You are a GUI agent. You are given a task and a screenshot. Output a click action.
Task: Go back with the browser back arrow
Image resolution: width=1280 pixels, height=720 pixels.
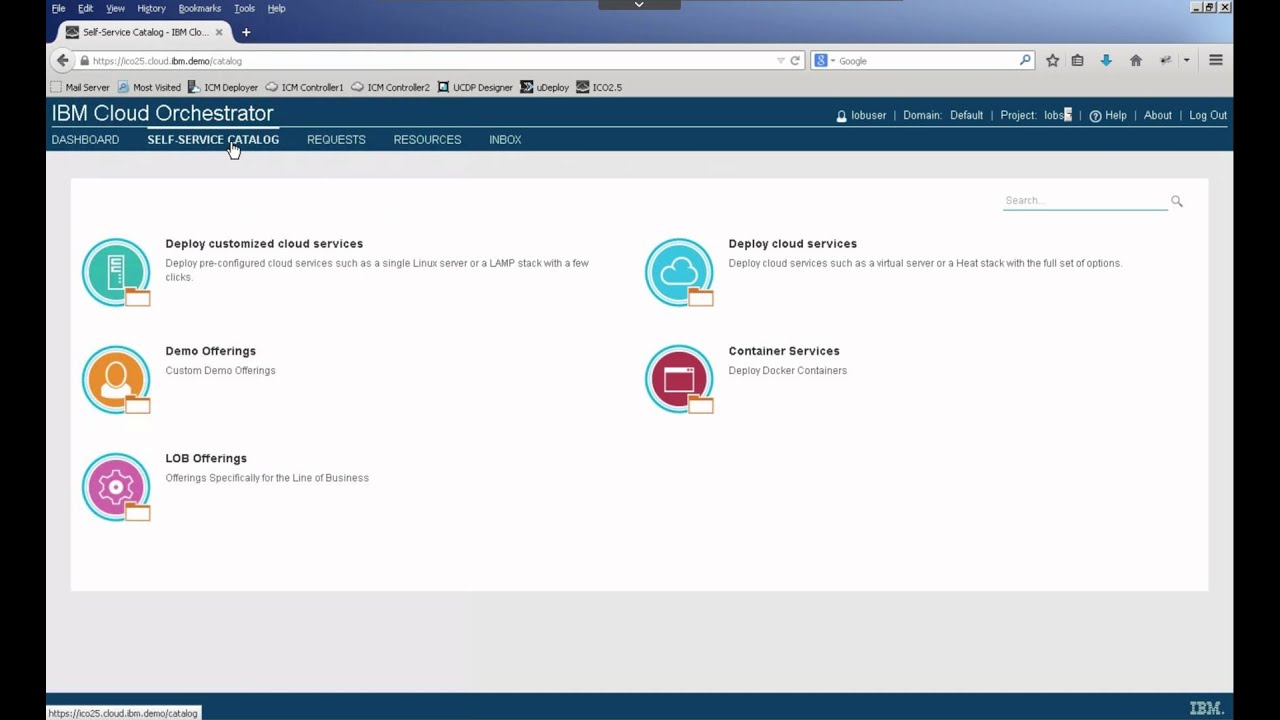tap(63, 60)
